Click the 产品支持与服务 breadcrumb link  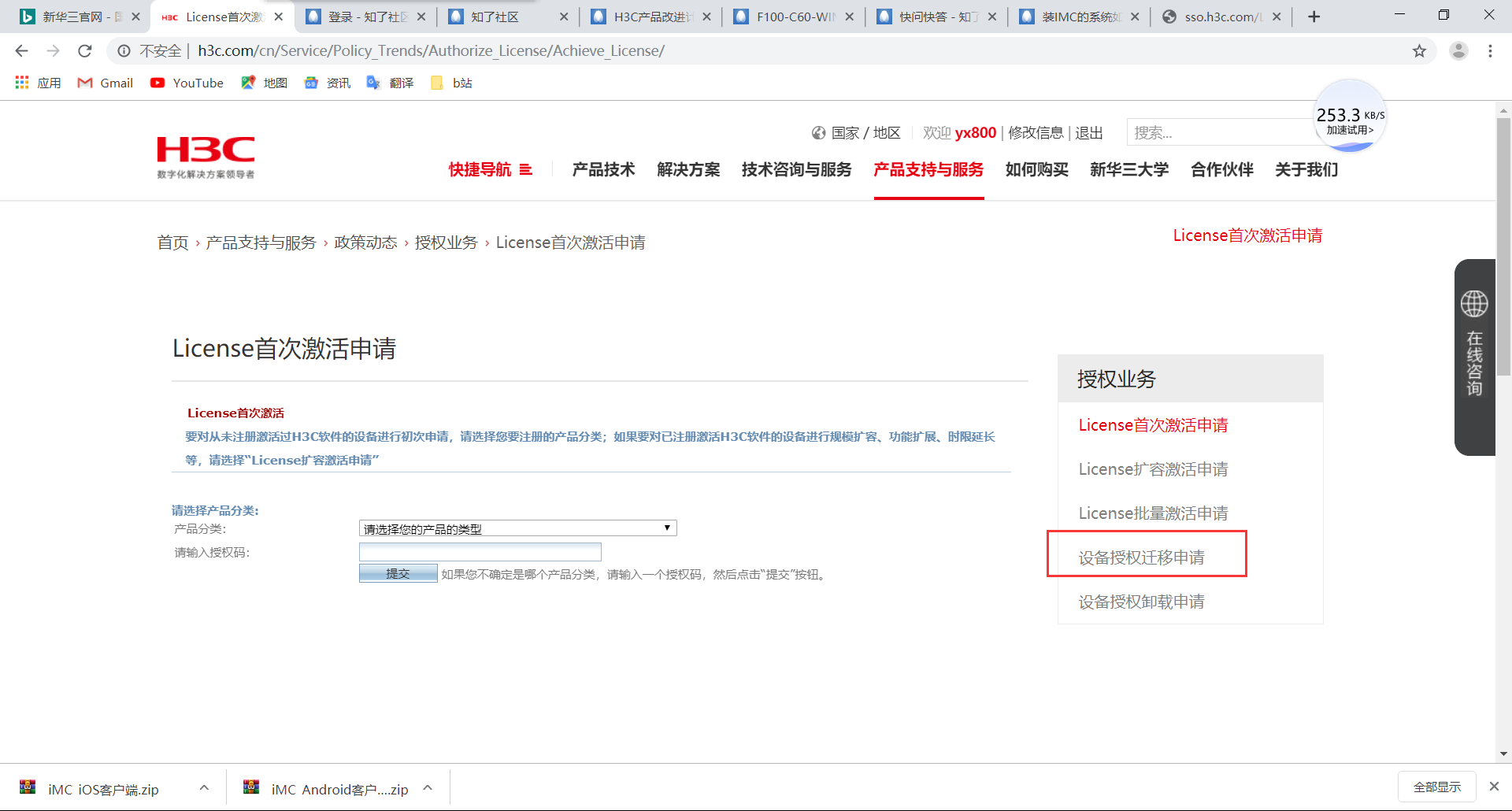(261, 243)
